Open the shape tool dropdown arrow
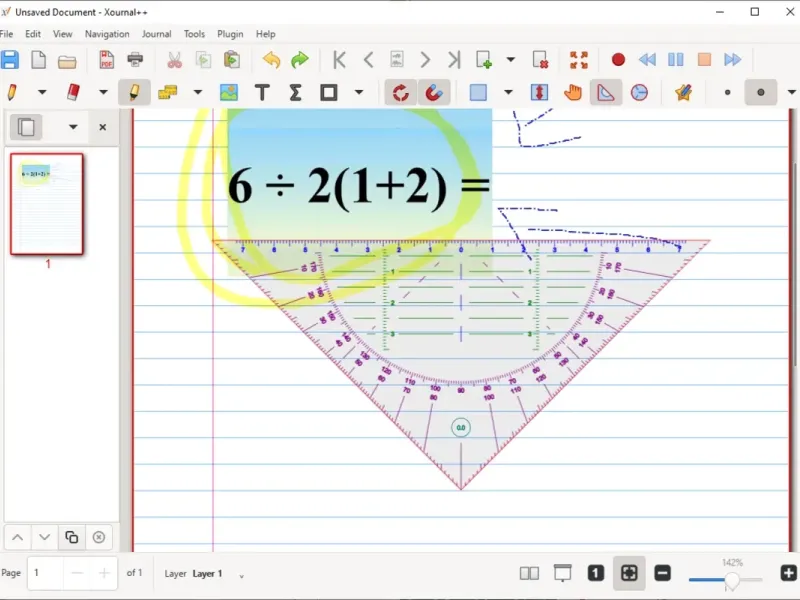Screen dimensions: 800x600 coord(359,92)
